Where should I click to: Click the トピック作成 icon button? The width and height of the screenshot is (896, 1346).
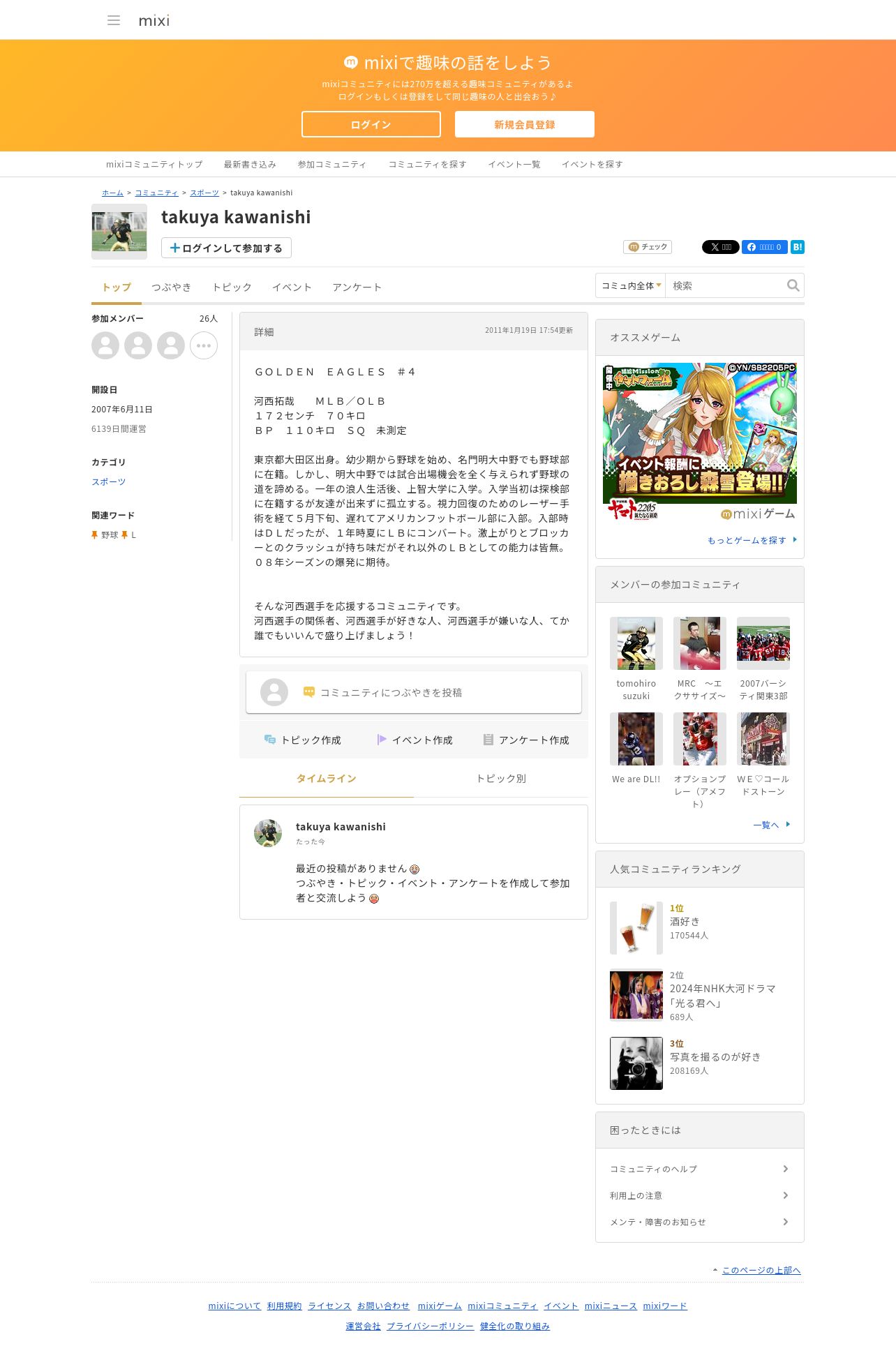click(302, 740)
